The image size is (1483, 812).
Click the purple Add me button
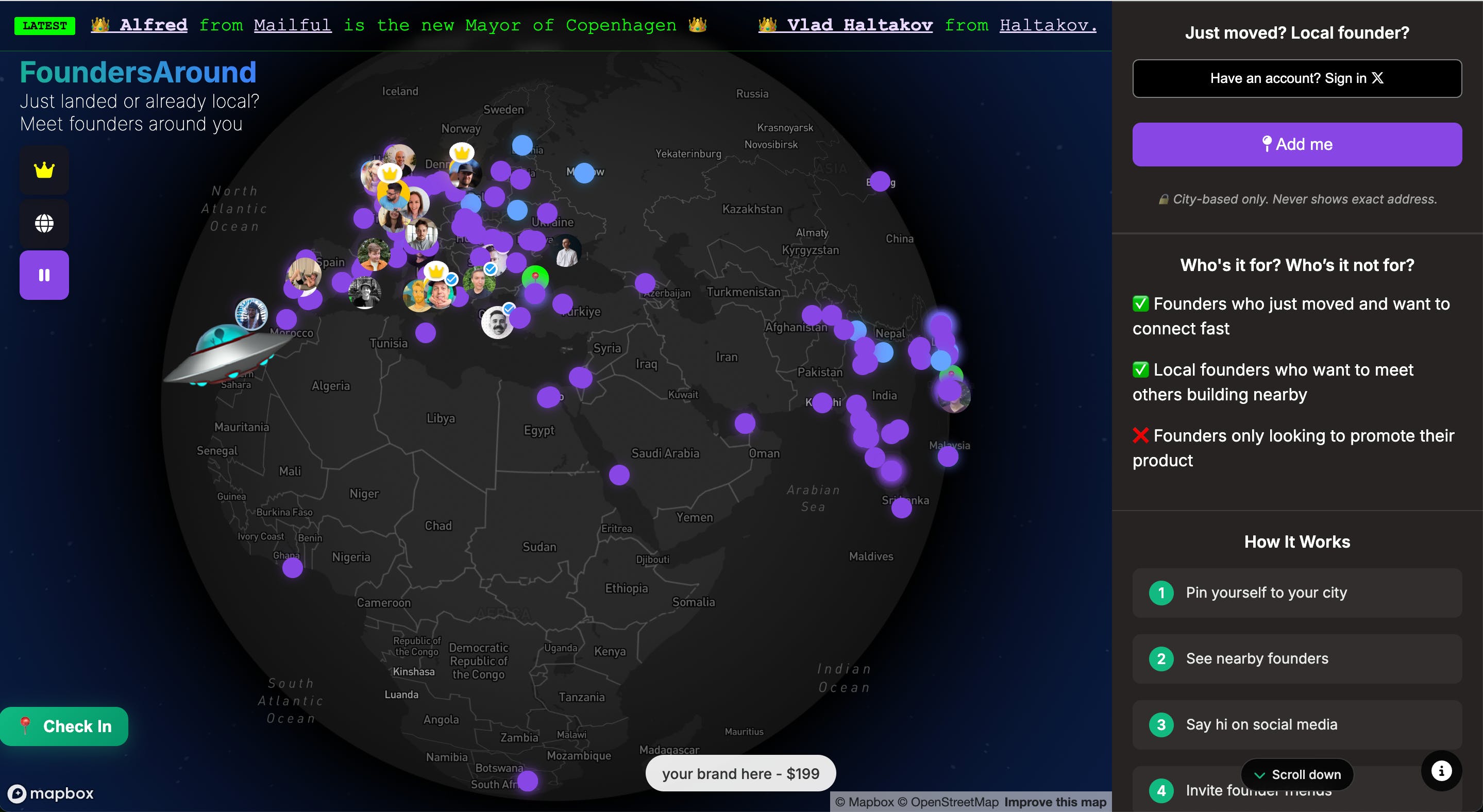1296,144
